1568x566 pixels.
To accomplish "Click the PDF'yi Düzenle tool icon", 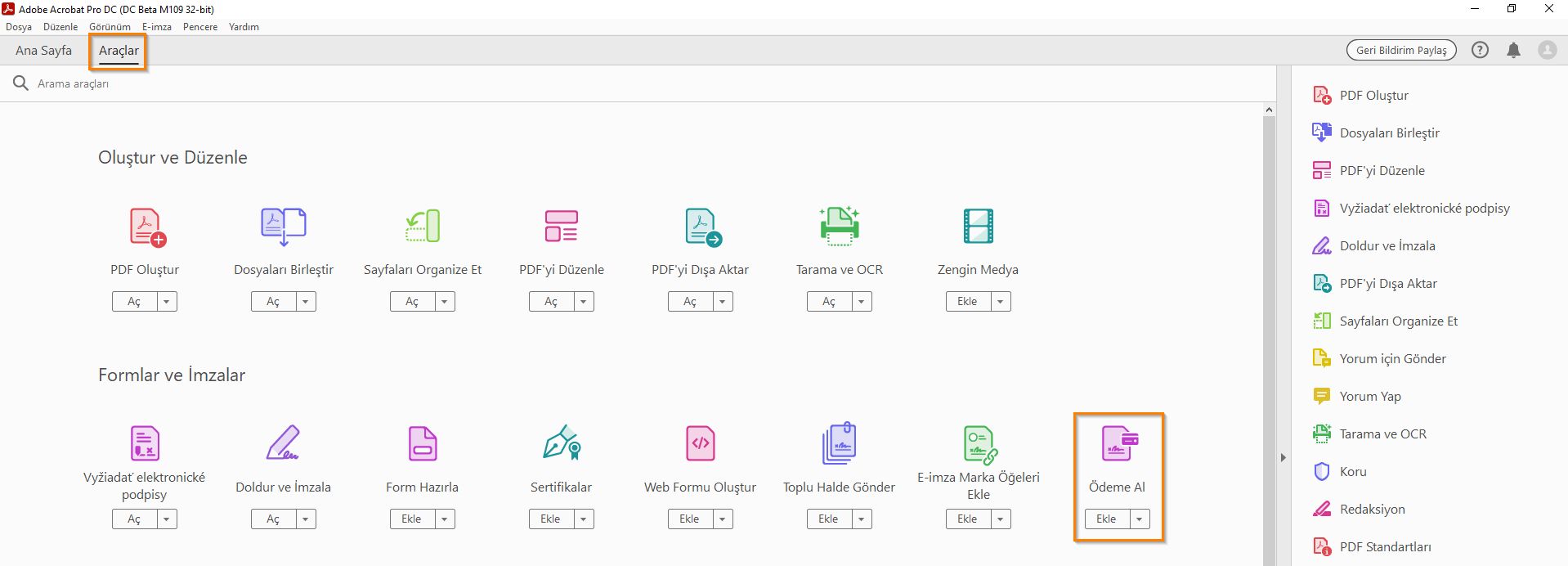I will pyautogui.click(x=561, y=227).
